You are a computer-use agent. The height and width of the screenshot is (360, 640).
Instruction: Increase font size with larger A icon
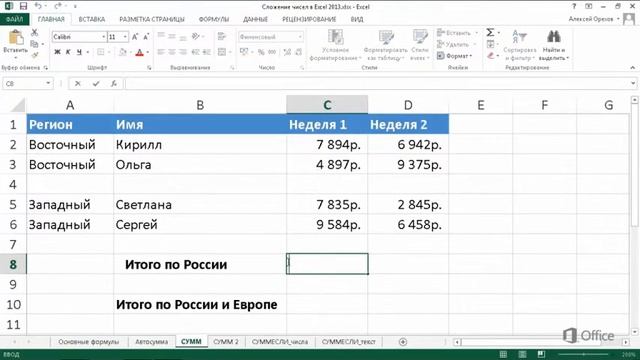click(135, 37)
